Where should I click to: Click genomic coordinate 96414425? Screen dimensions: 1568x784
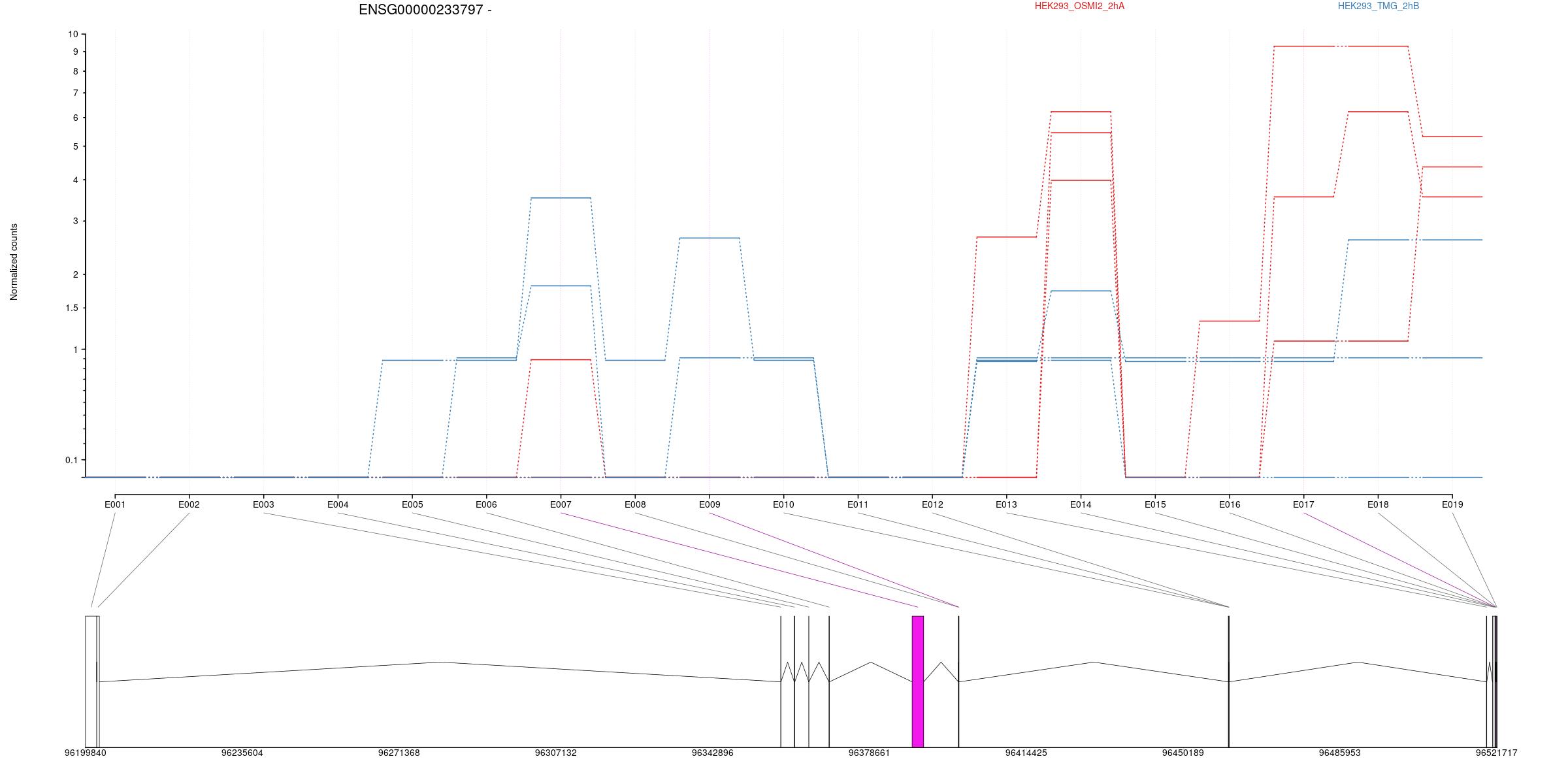pyautogui.click(x=1026, y=753)
